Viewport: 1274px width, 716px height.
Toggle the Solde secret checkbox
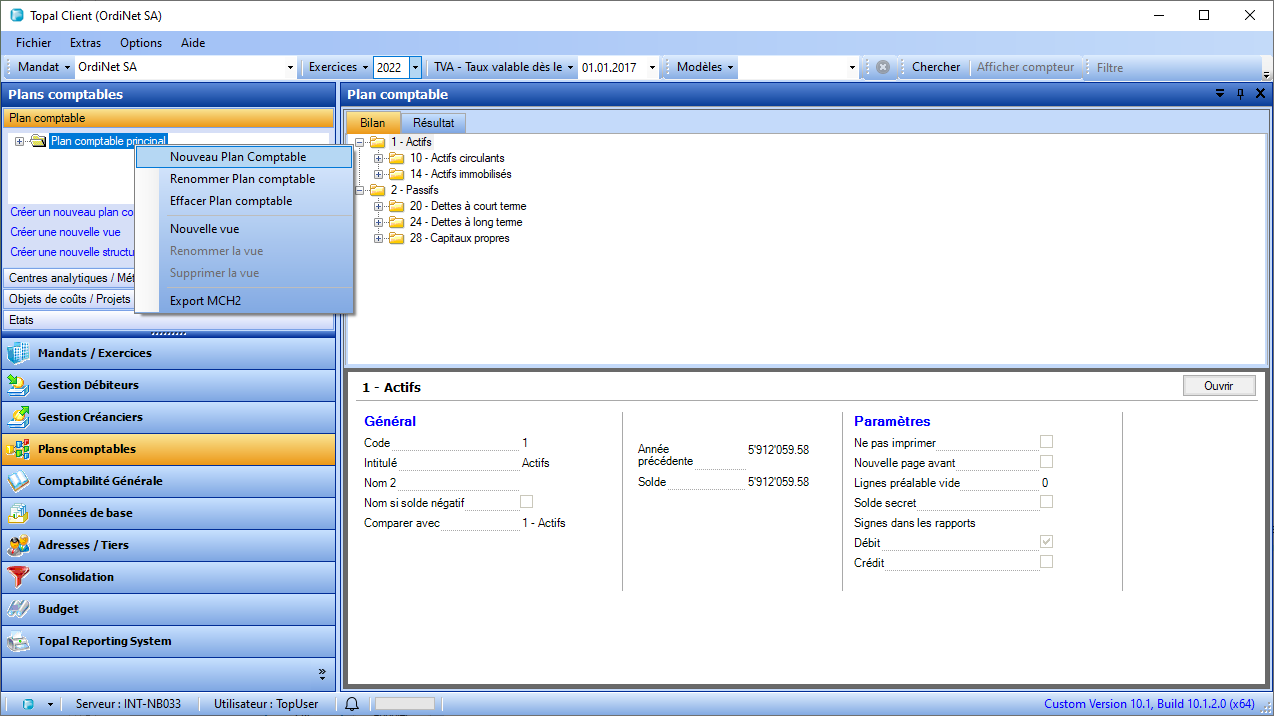[1046, 502]
